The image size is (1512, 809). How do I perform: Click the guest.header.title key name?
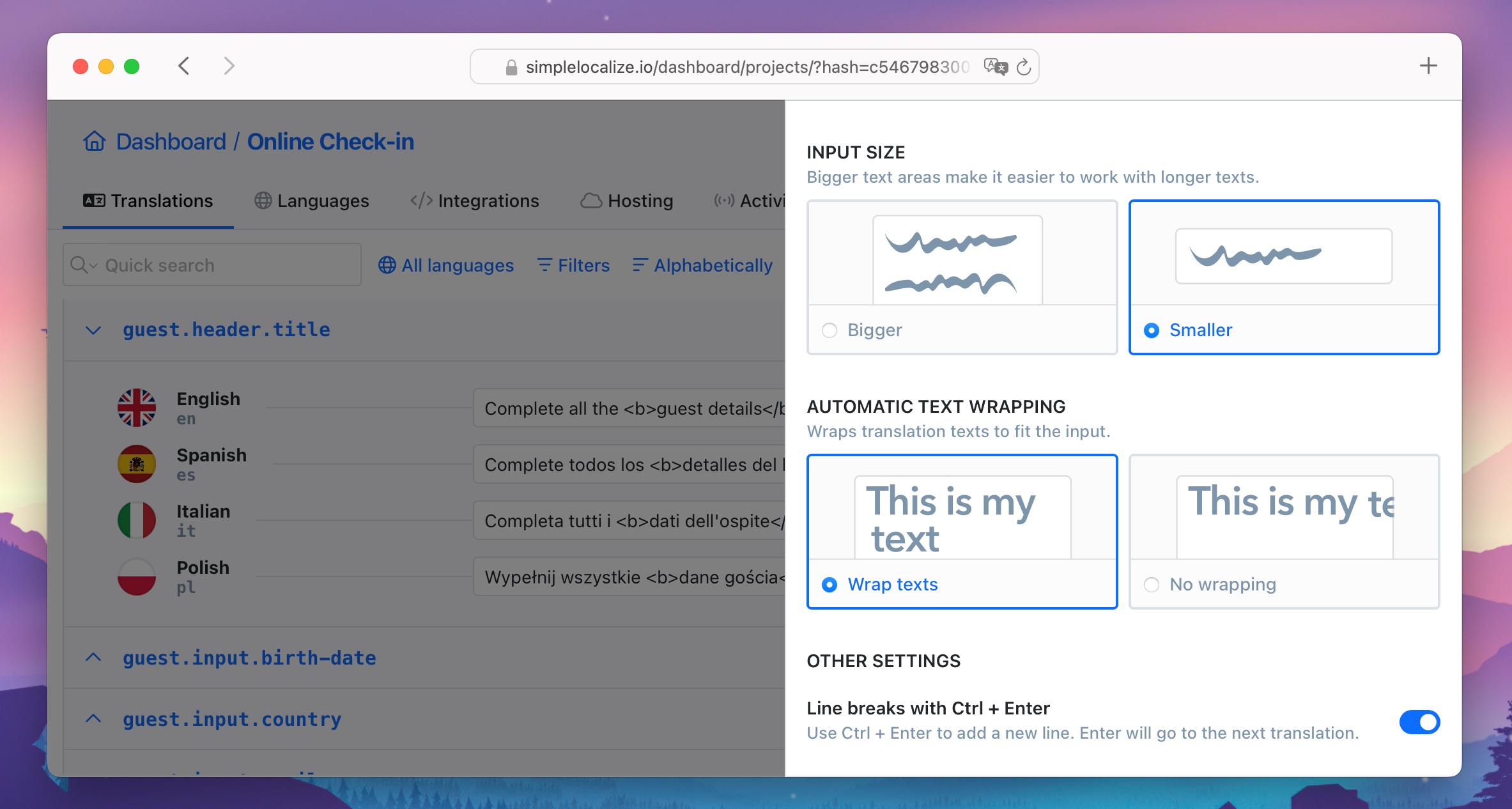[226, 330]
